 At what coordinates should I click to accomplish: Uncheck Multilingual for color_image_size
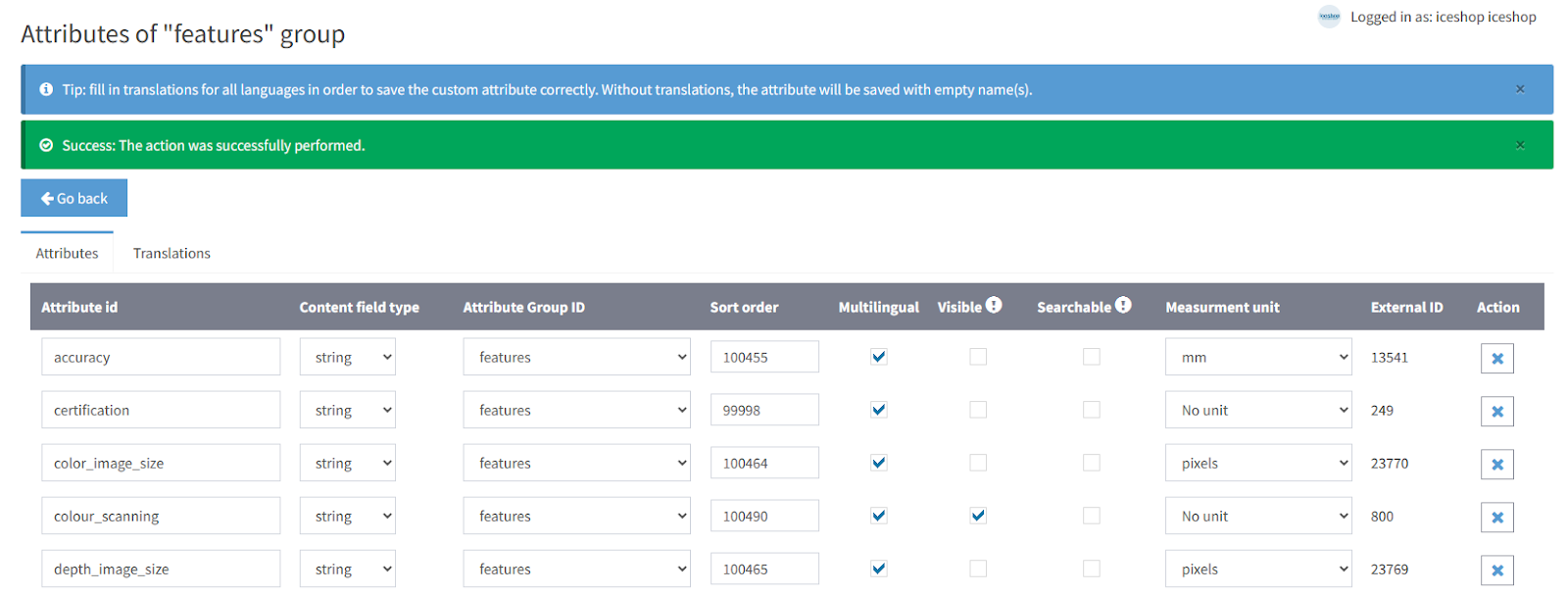point(879,463)
